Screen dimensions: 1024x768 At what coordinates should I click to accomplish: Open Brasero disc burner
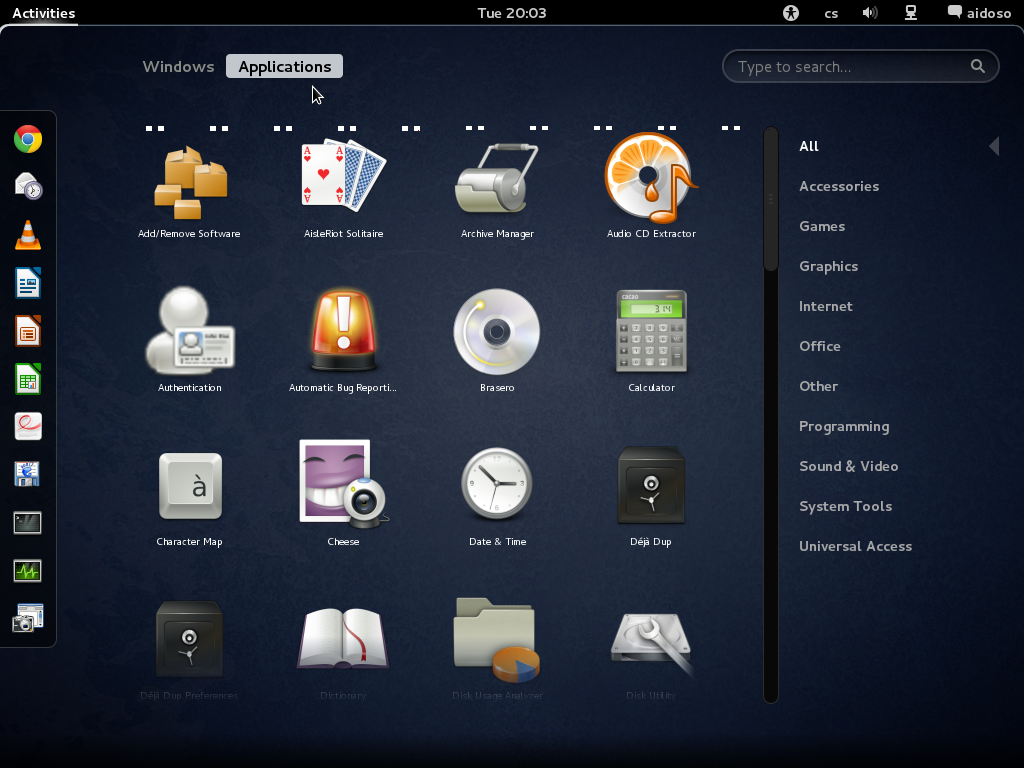[x=497, y=341]
